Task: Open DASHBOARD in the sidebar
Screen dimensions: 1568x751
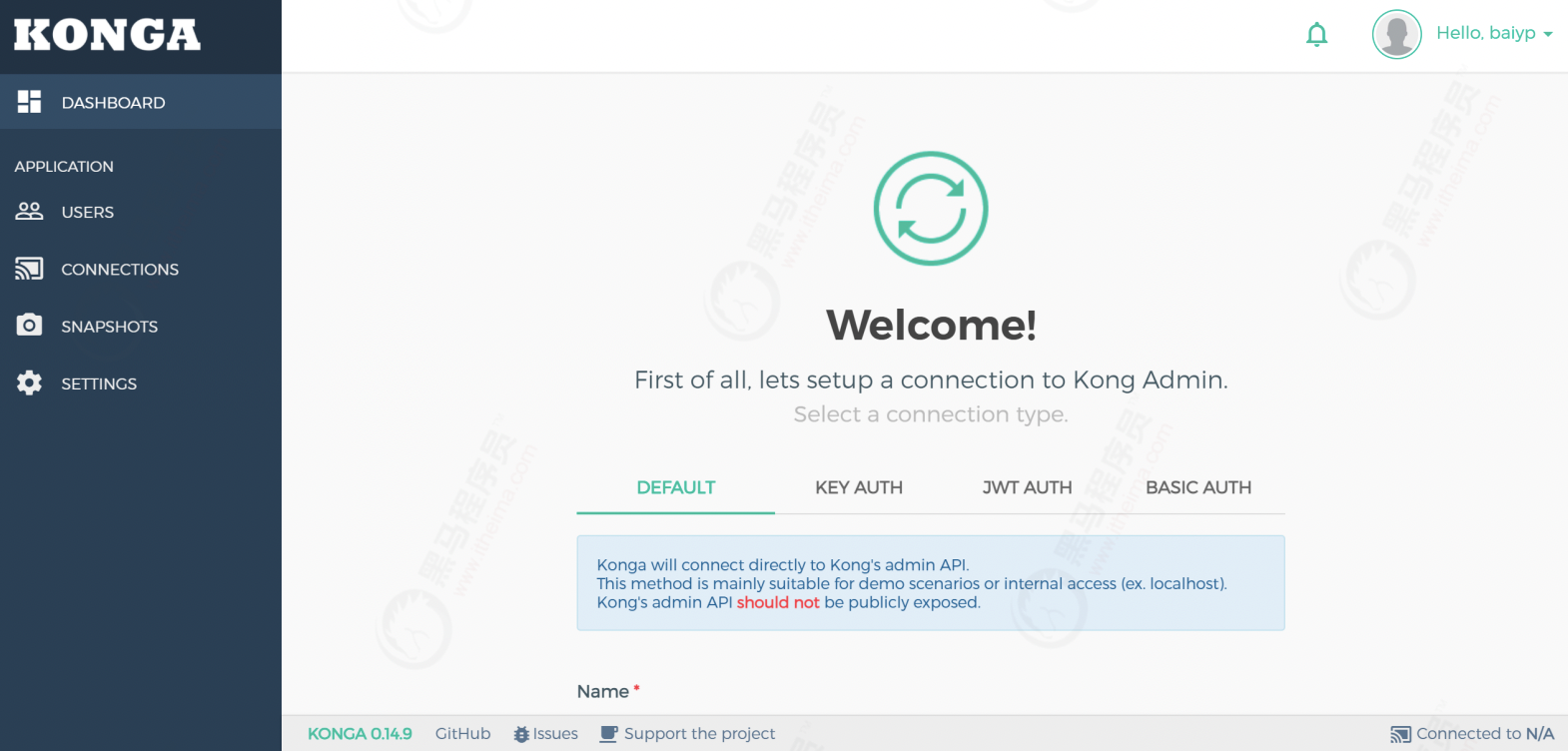Action: tap(141, 102)
